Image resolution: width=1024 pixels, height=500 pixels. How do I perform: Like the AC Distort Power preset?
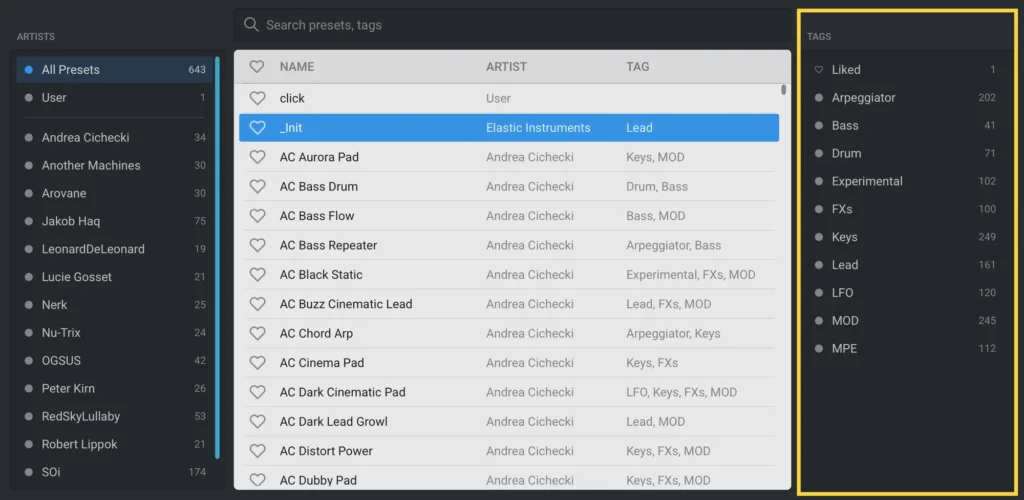pos(258,451)
